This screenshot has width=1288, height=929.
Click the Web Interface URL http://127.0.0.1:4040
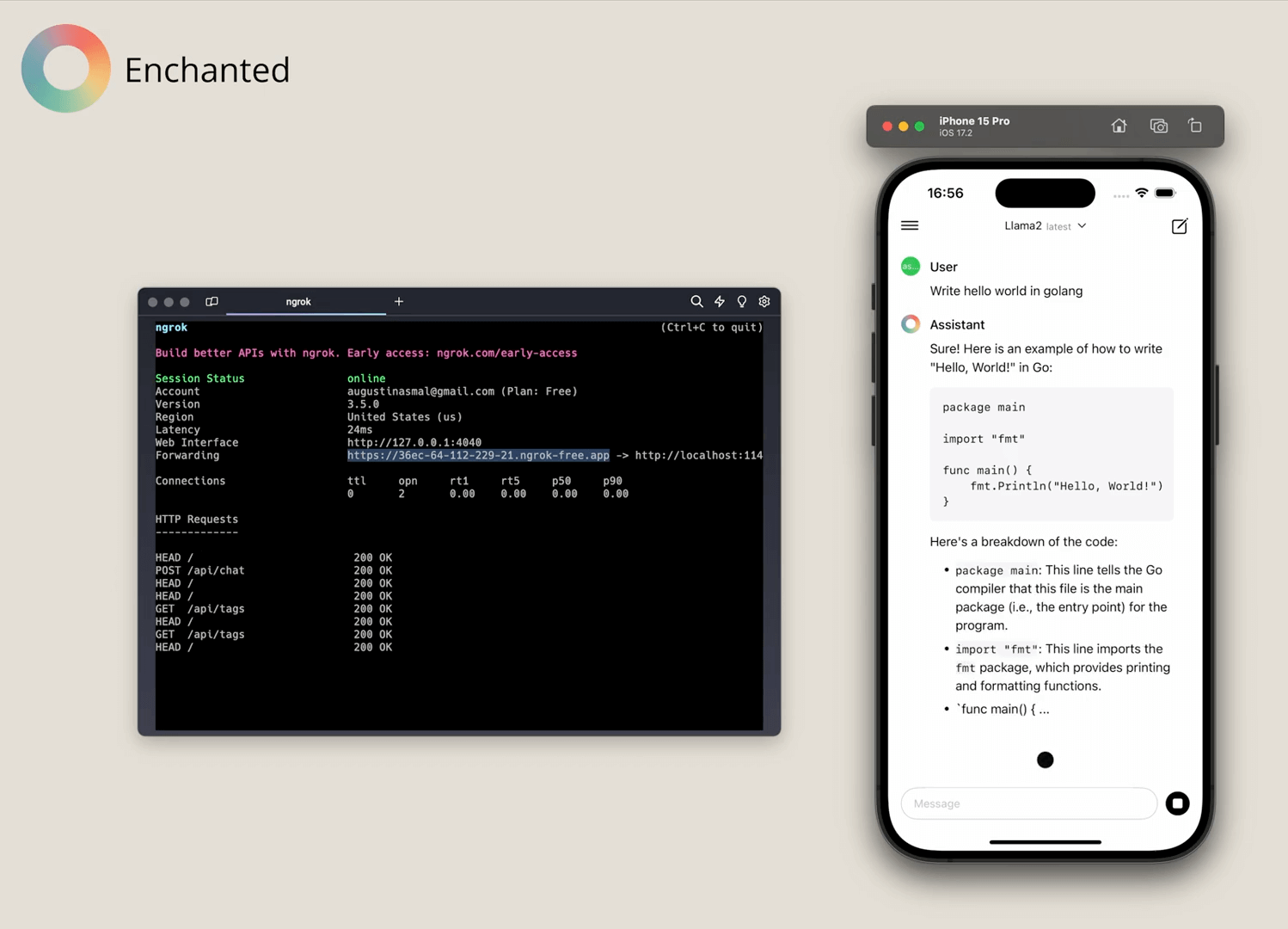click(414, 442)
